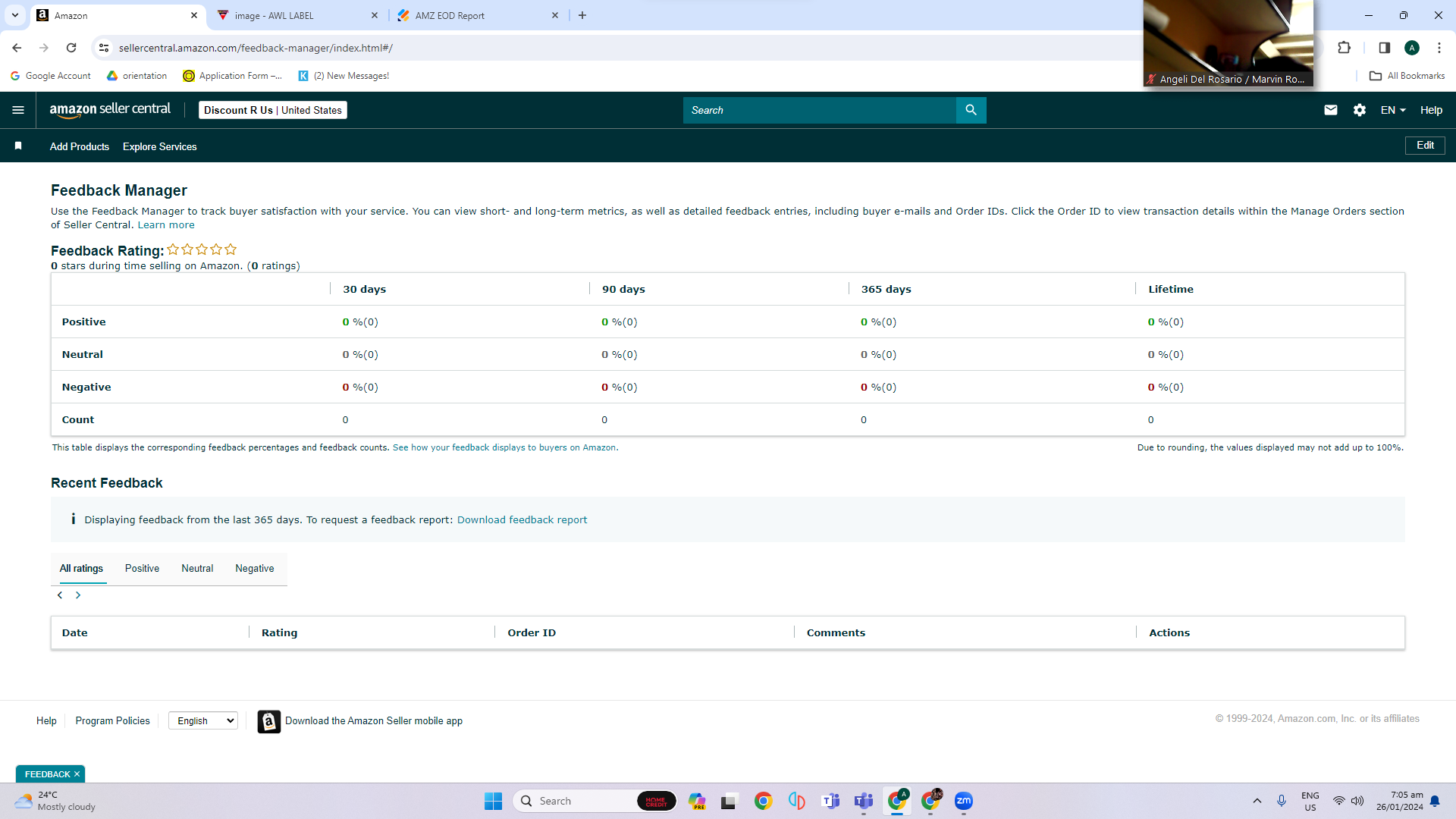Screen dimensions: 1456x819
Task: Click the Order ID column header
Action: [x=532, y=632]
